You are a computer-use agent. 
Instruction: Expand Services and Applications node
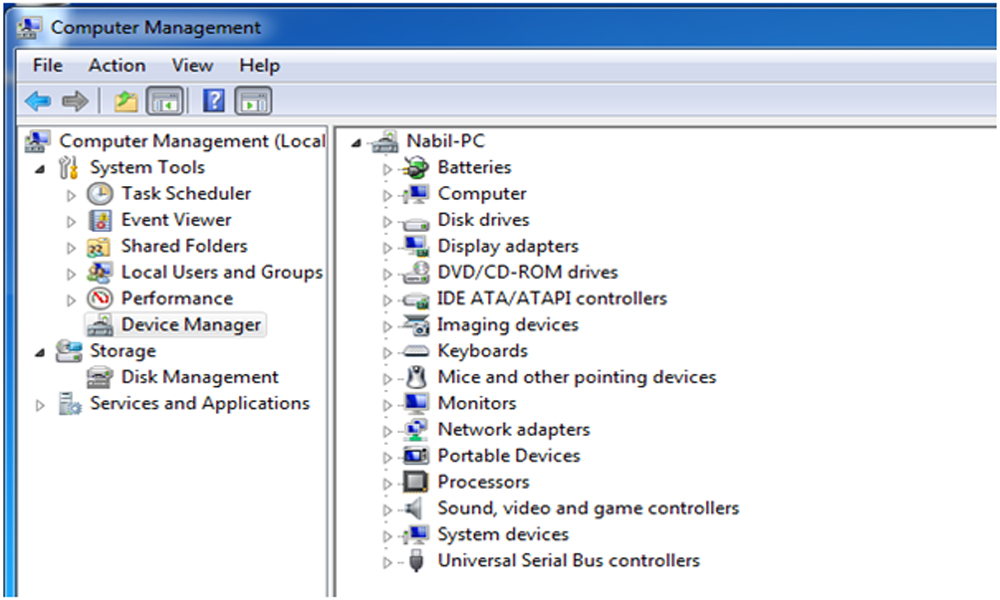pyautogui.click(x=40, y=405)
